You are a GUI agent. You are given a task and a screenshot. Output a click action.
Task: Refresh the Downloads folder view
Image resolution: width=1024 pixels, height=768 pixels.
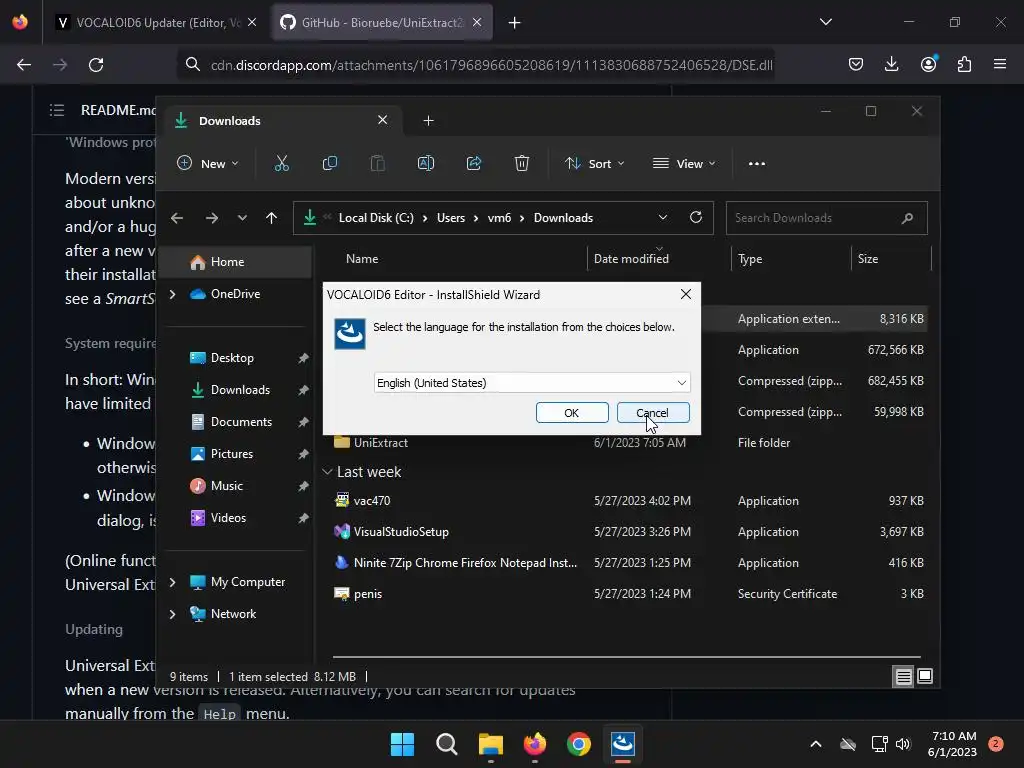(696, 217)
